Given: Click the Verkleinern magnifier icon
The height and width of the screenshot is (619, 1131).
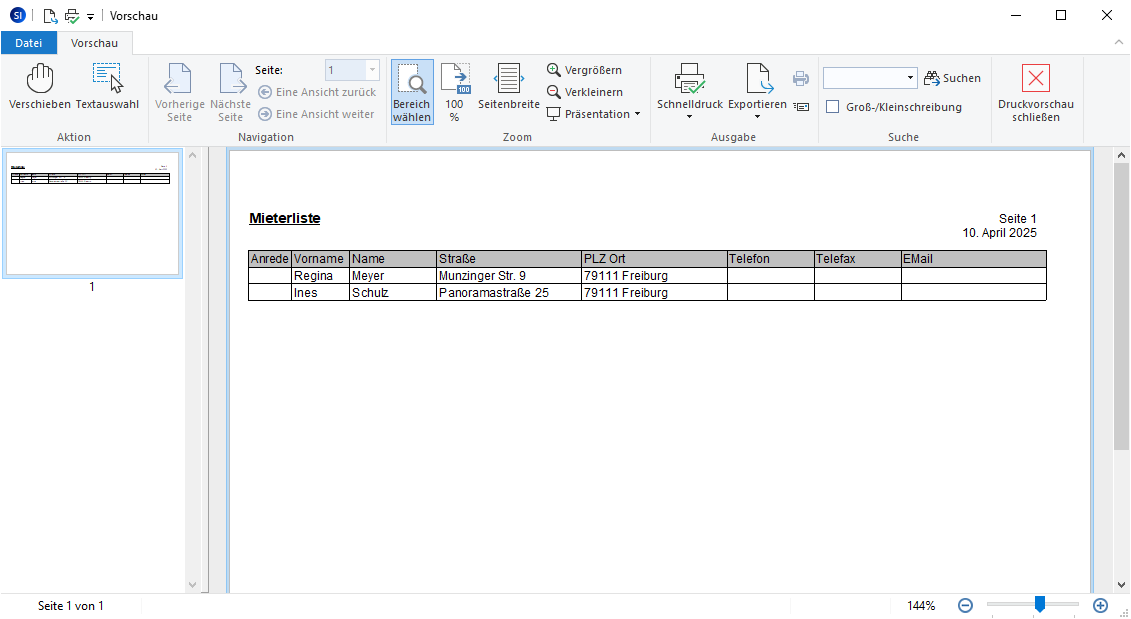Looking at the screenshot, I should 554,92.
